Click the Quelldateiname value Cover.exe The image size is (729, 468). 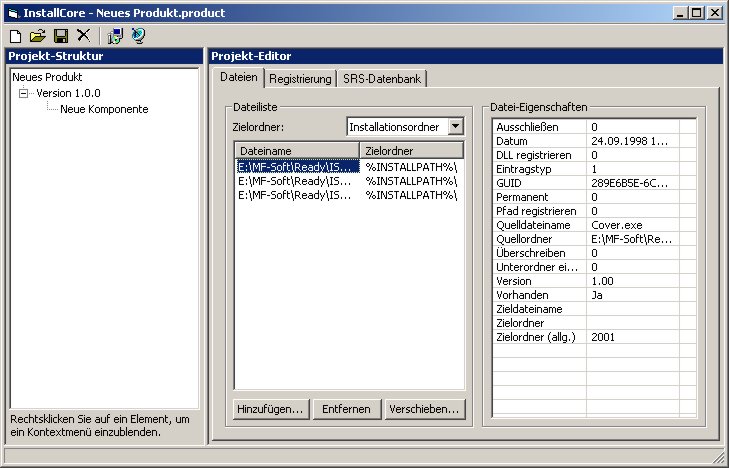click(632, 225)
